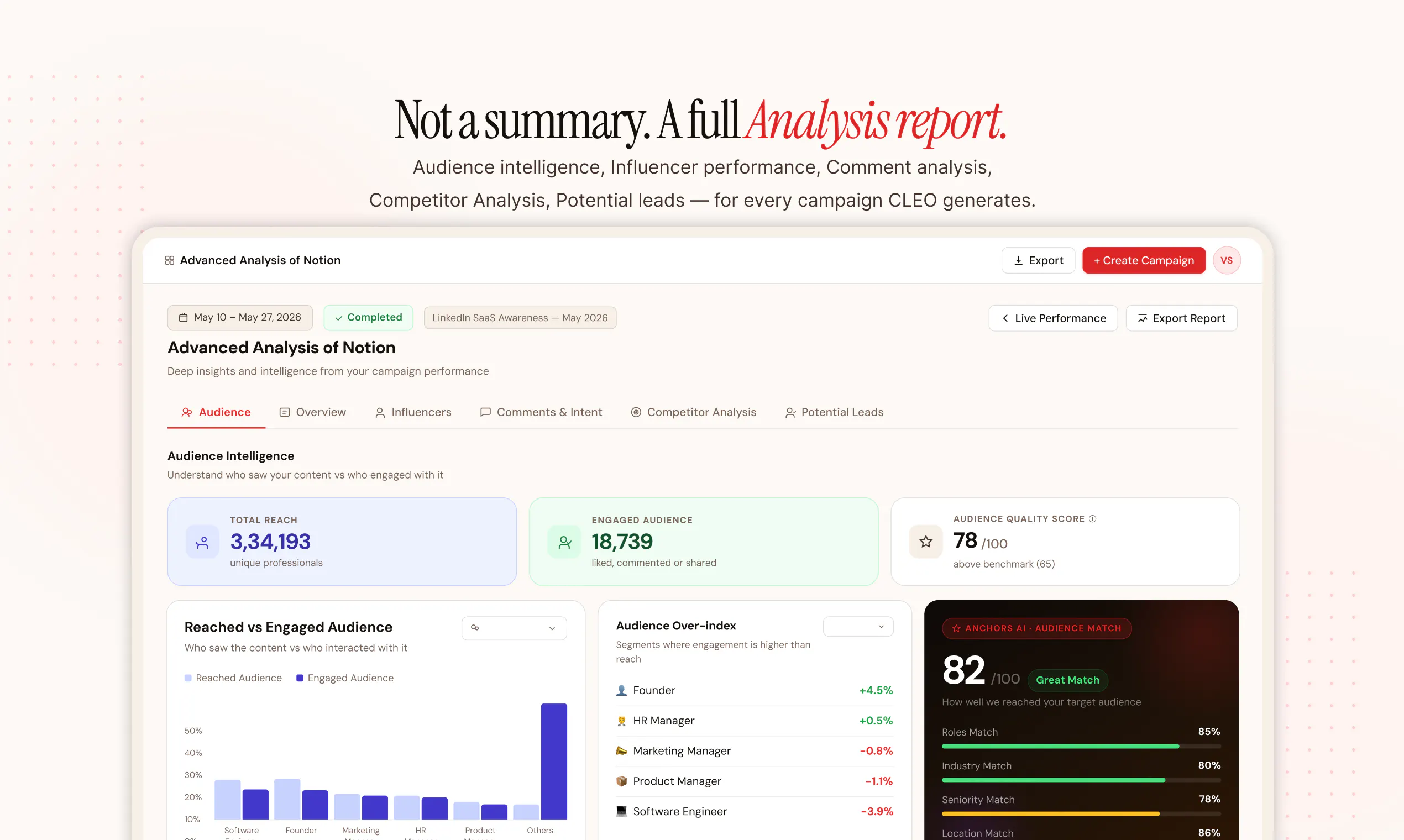Click the Engaged Audience user icon
The height and width of the screenshot is (840, 1404).
(564, 542)
